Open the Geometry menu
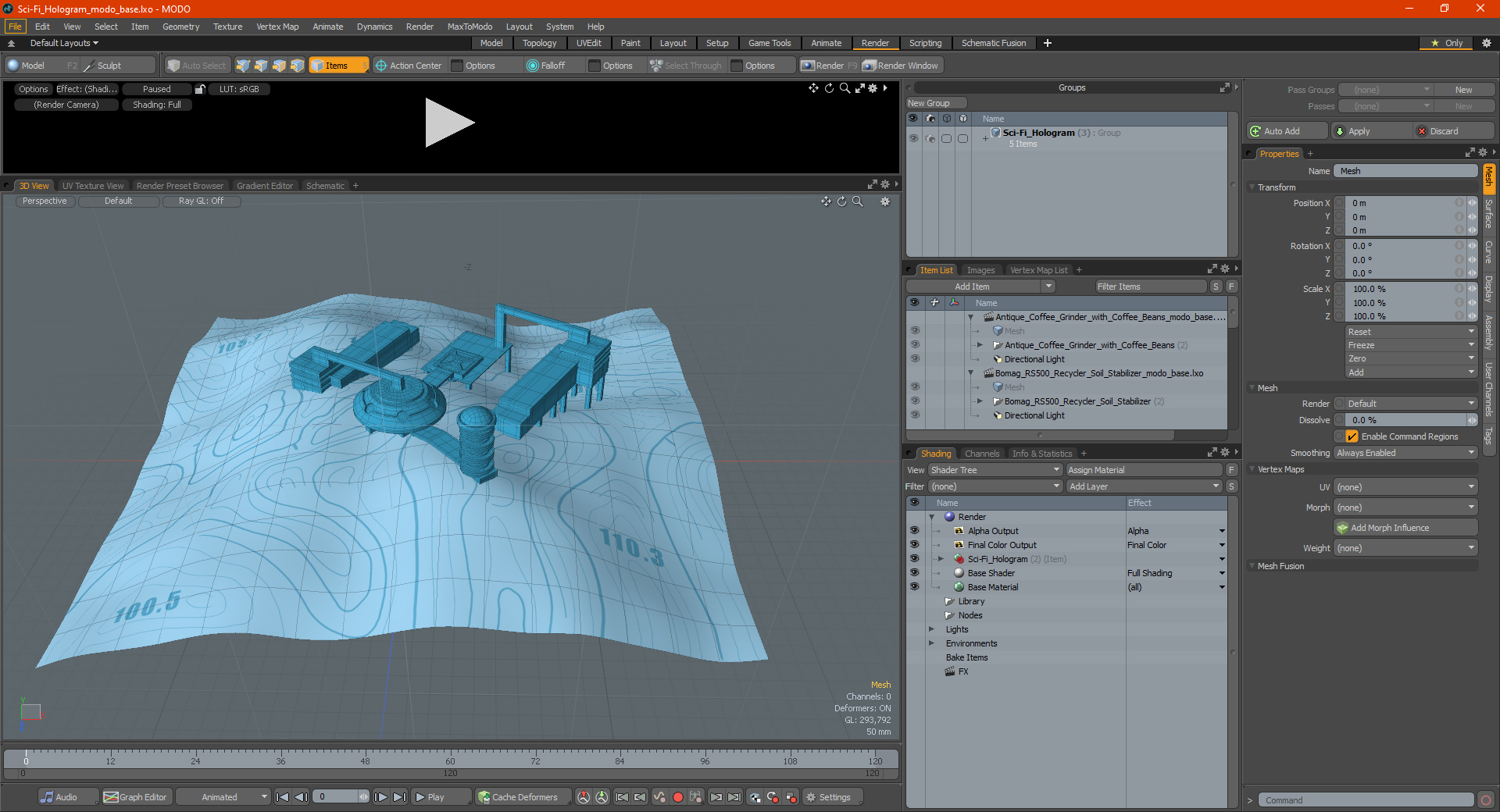The image size is (1500, 812). [180, 27]
